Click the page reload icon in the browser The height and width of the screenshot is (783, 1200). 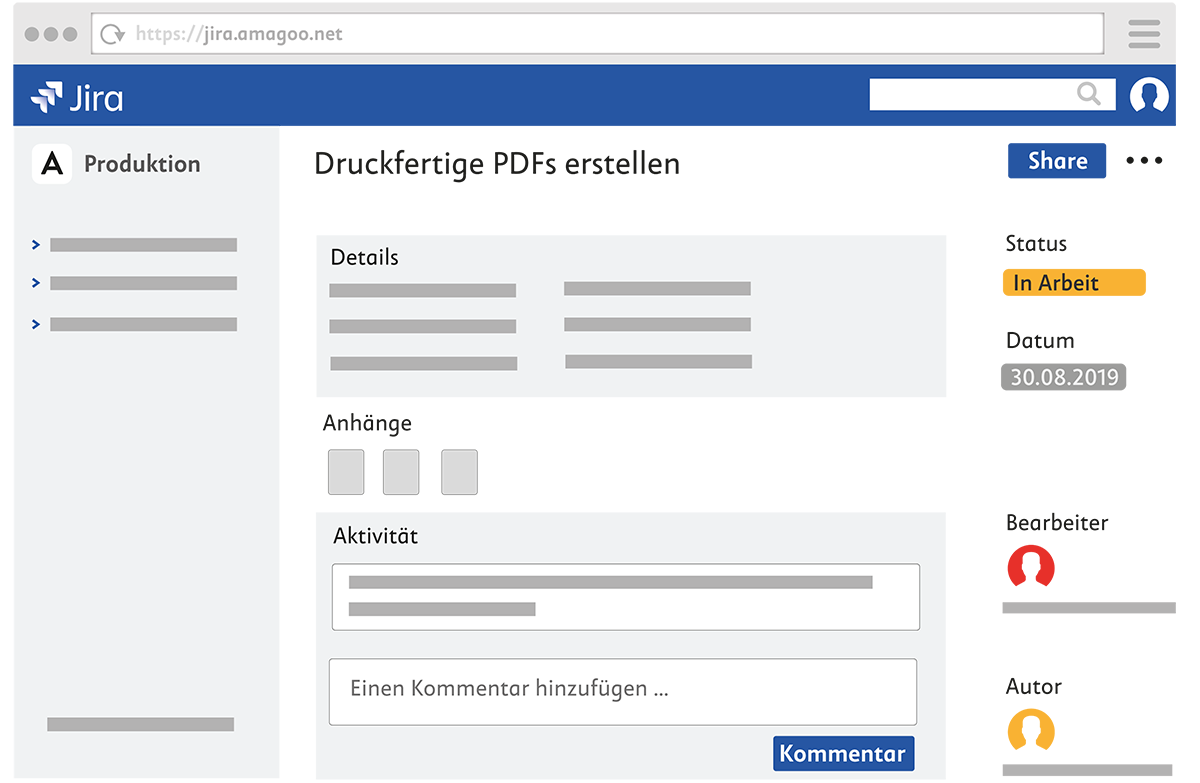pyautogui.click(x=111, y=33)
